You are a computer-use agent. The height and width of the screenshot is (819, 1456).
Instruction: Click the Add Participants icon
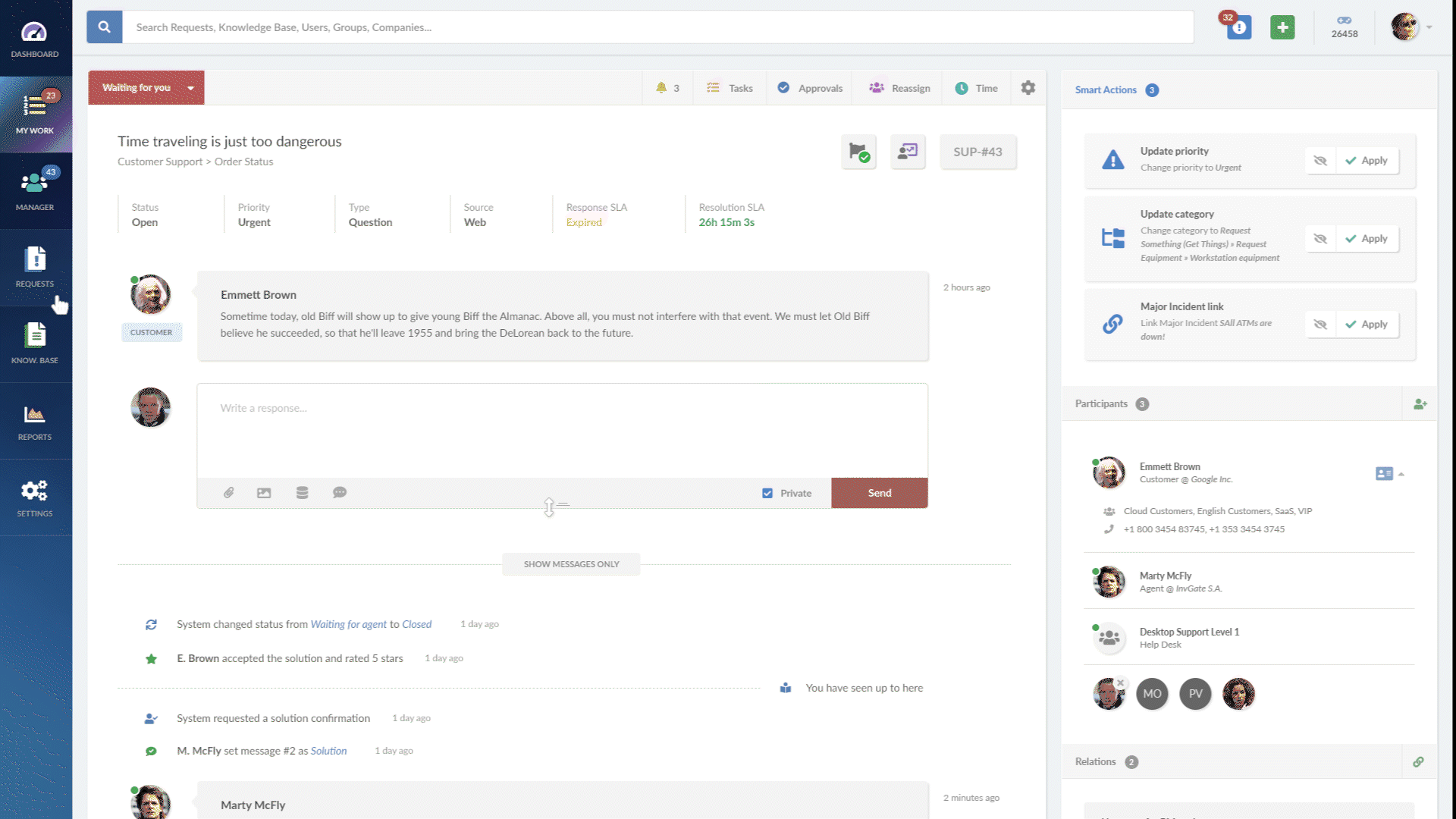[x=1420, y=403]
